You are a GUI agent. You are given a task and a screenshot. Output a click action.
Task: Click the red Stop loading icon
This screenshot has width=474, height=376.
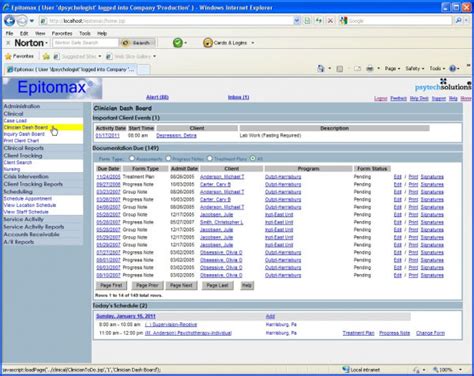(x=330, y=21)
